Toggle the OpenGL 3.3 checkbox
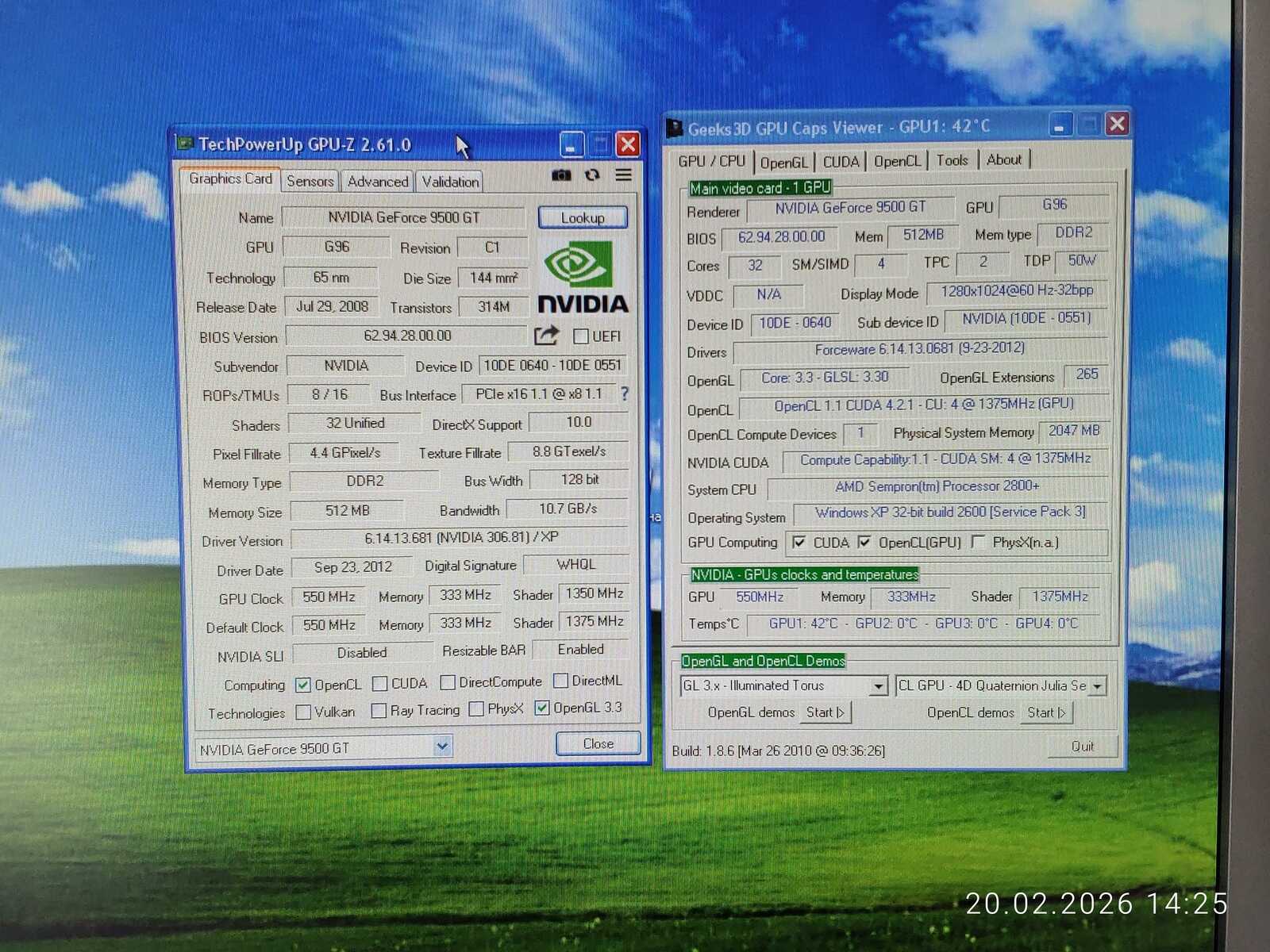1270x952 pixels. pos(542,708)
